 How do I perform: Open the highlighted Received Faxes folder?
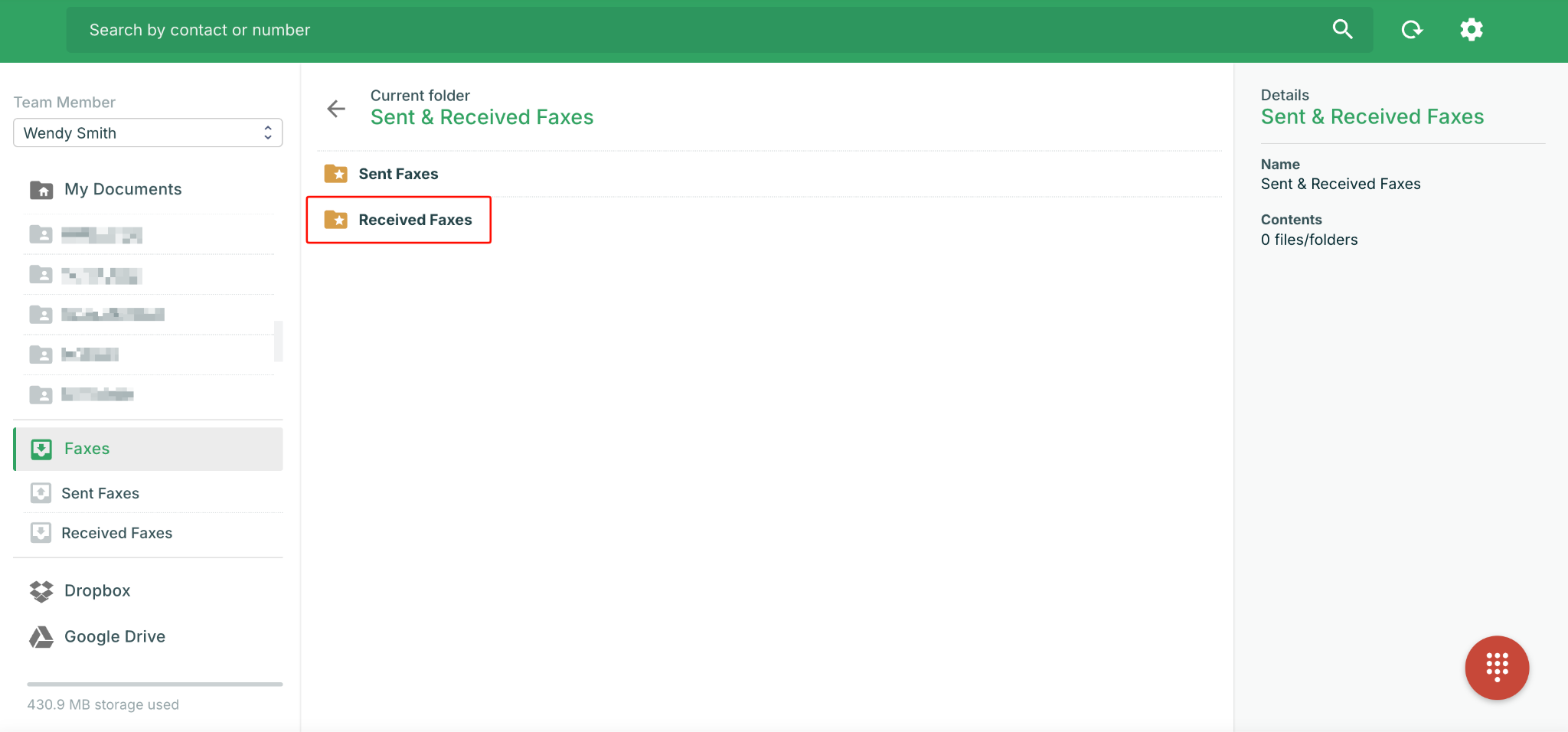[x=415, y=220]
